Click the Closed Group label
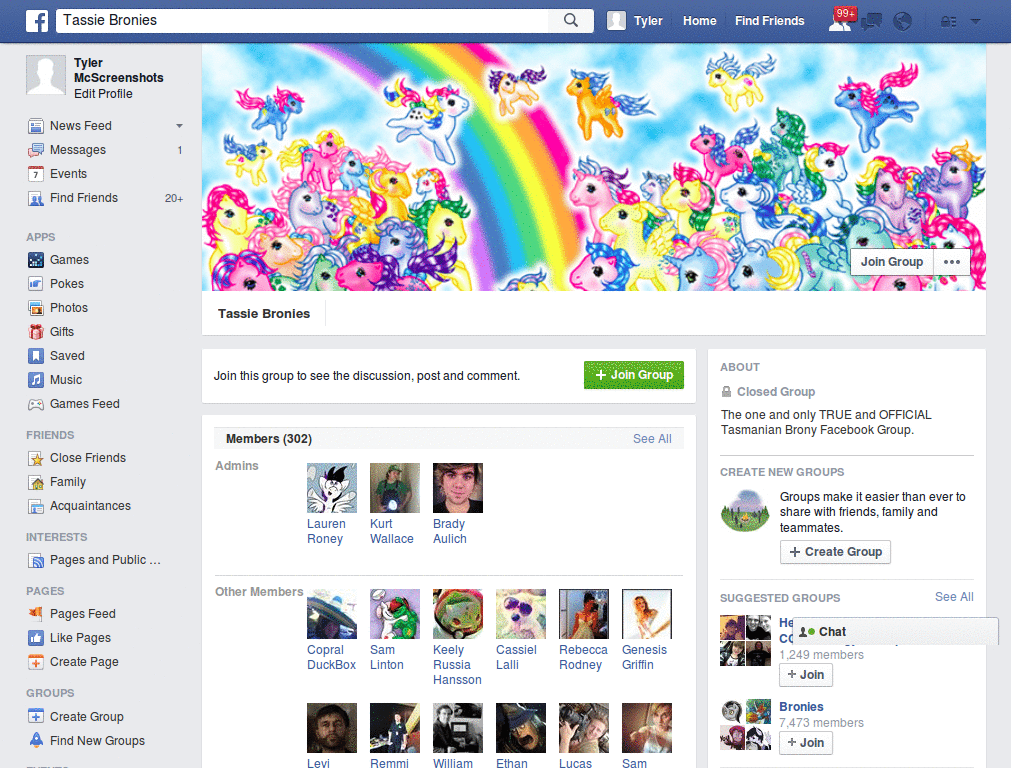Image resolution: width=1024 pixels, height=768 pixels. coord(776,392)
